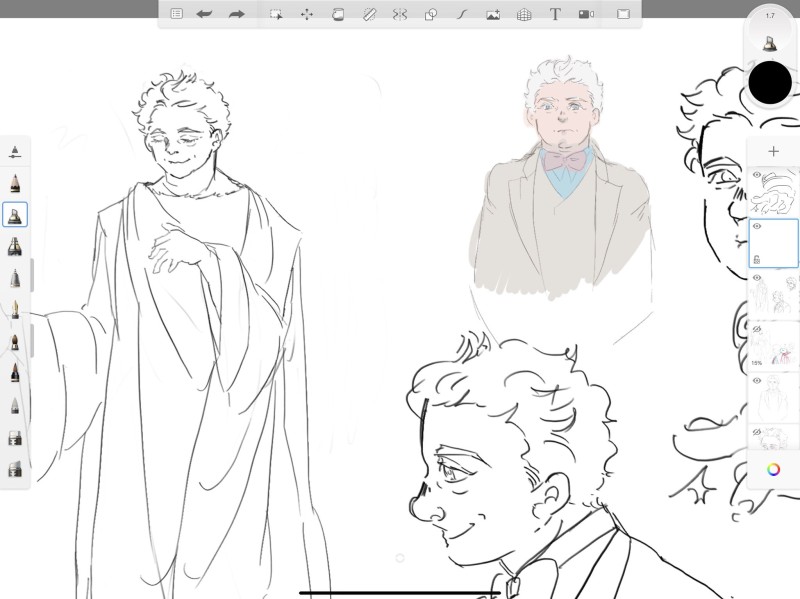Turn on Predictive Stroke curve tool
The height and width of the screenshot is (599, 800).
[x=462, y=14]
